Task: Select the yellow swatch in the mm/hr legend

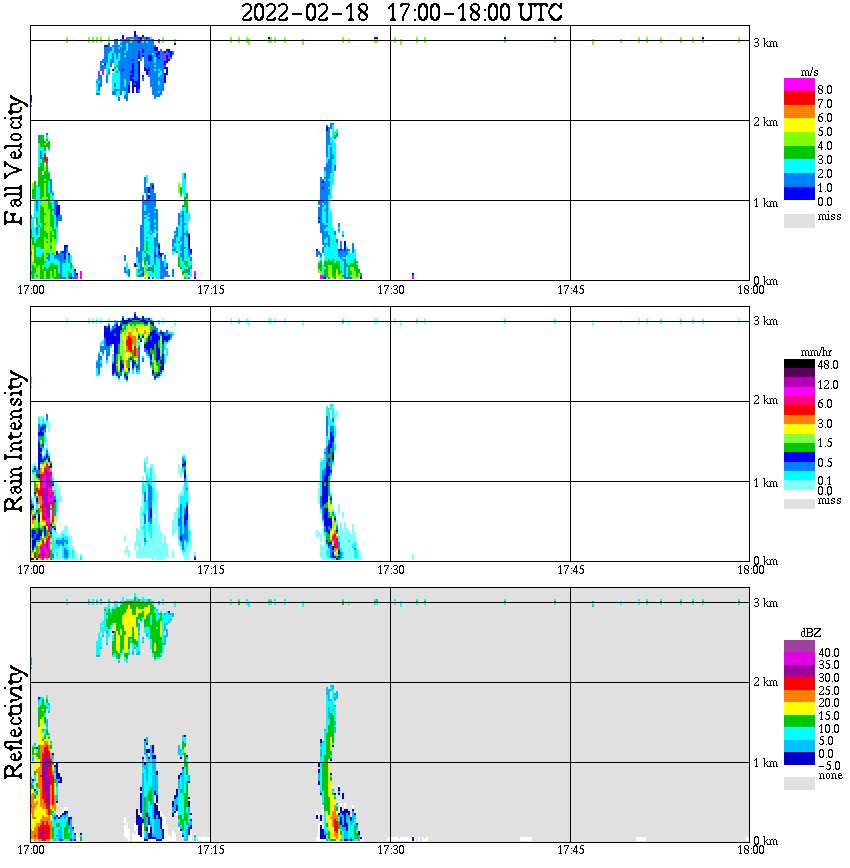Action: pos(799,429)
